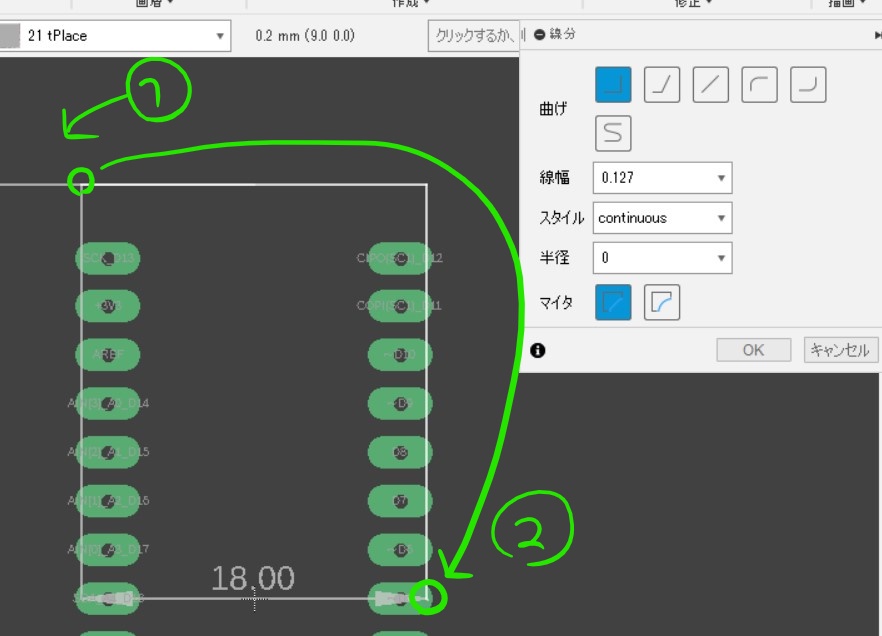Open the スタイル dropdown showing continuous
Image resolution: width=882 pixels, height=636 pixels.
(x=662, y=218)
